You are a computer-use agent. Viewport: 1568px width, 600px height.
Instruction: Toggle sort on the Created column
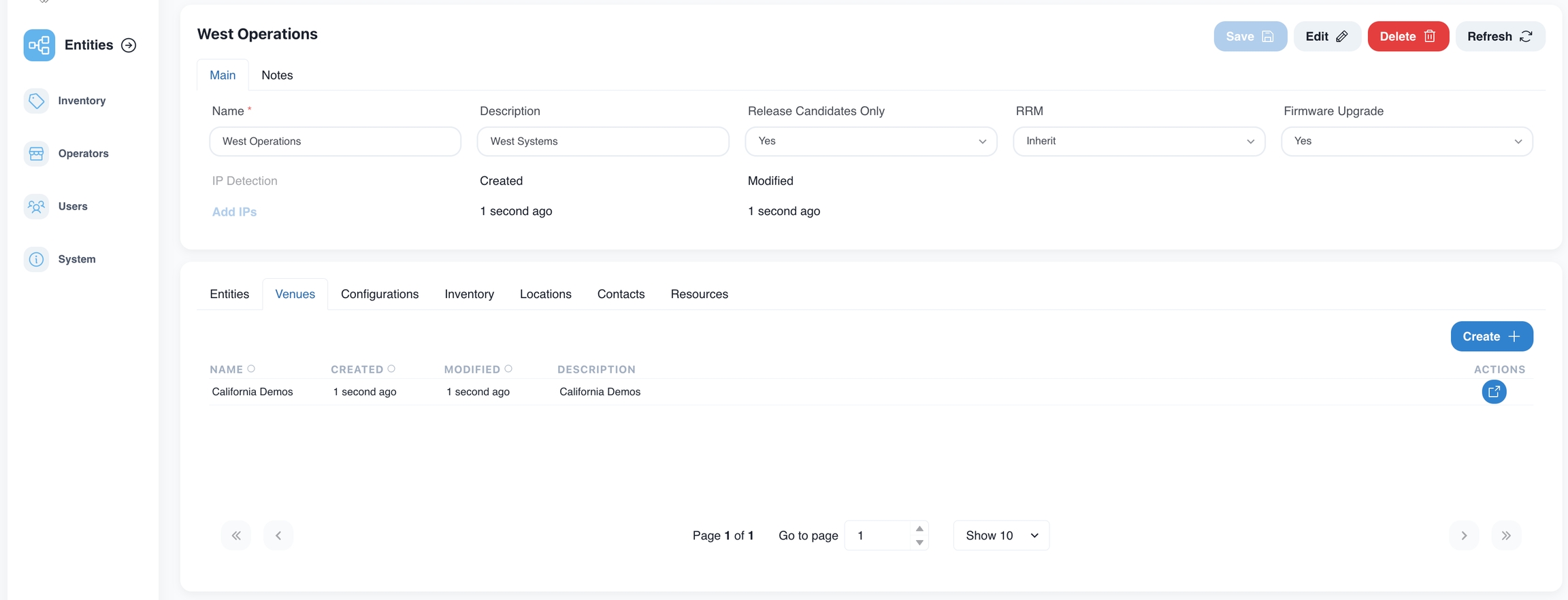[x=391, y=369]
